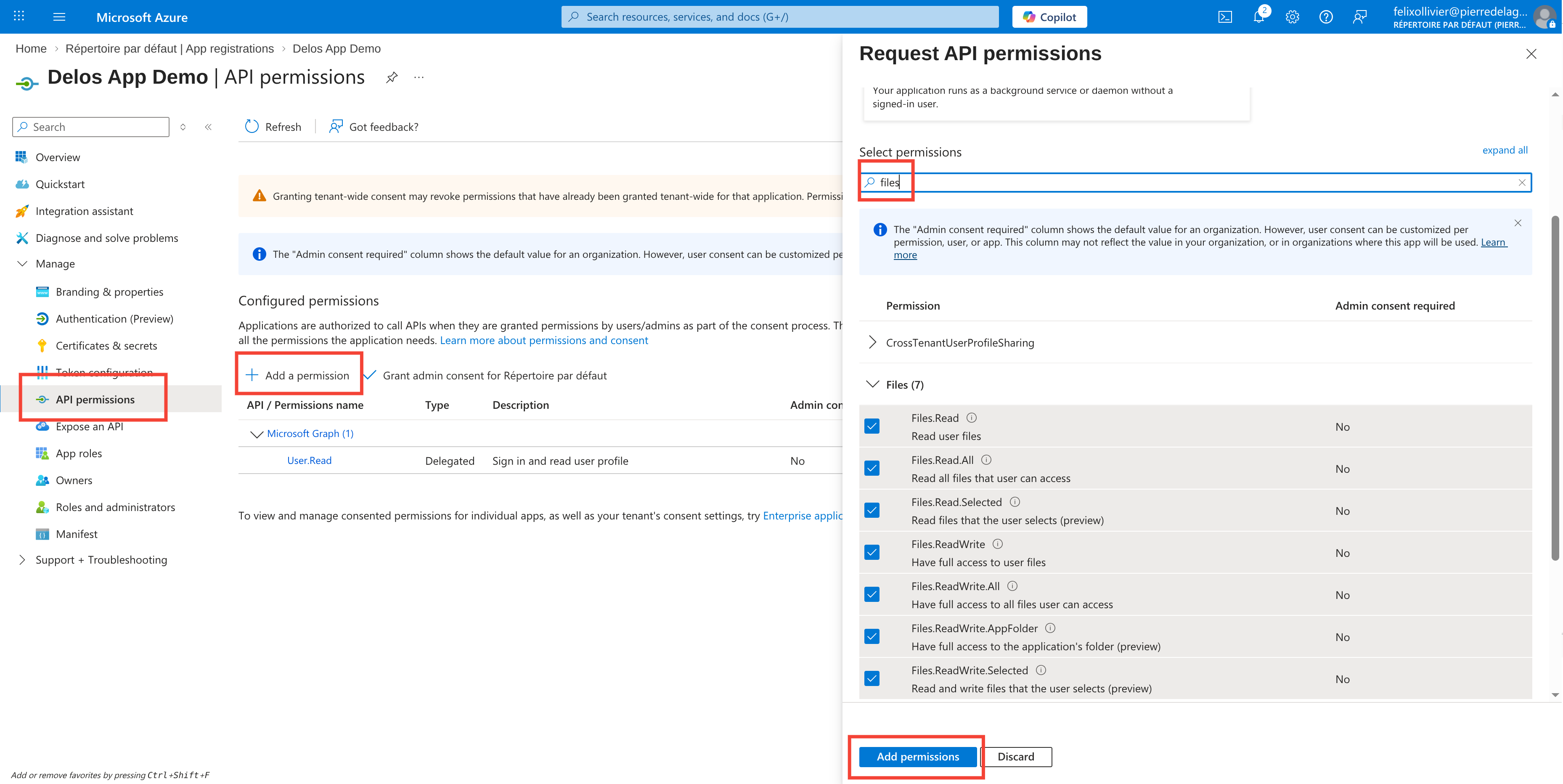Open the Azure app launcher grid icon
Screen dimensions: 1563x784
pyautogui.click(x=19, y=16)
